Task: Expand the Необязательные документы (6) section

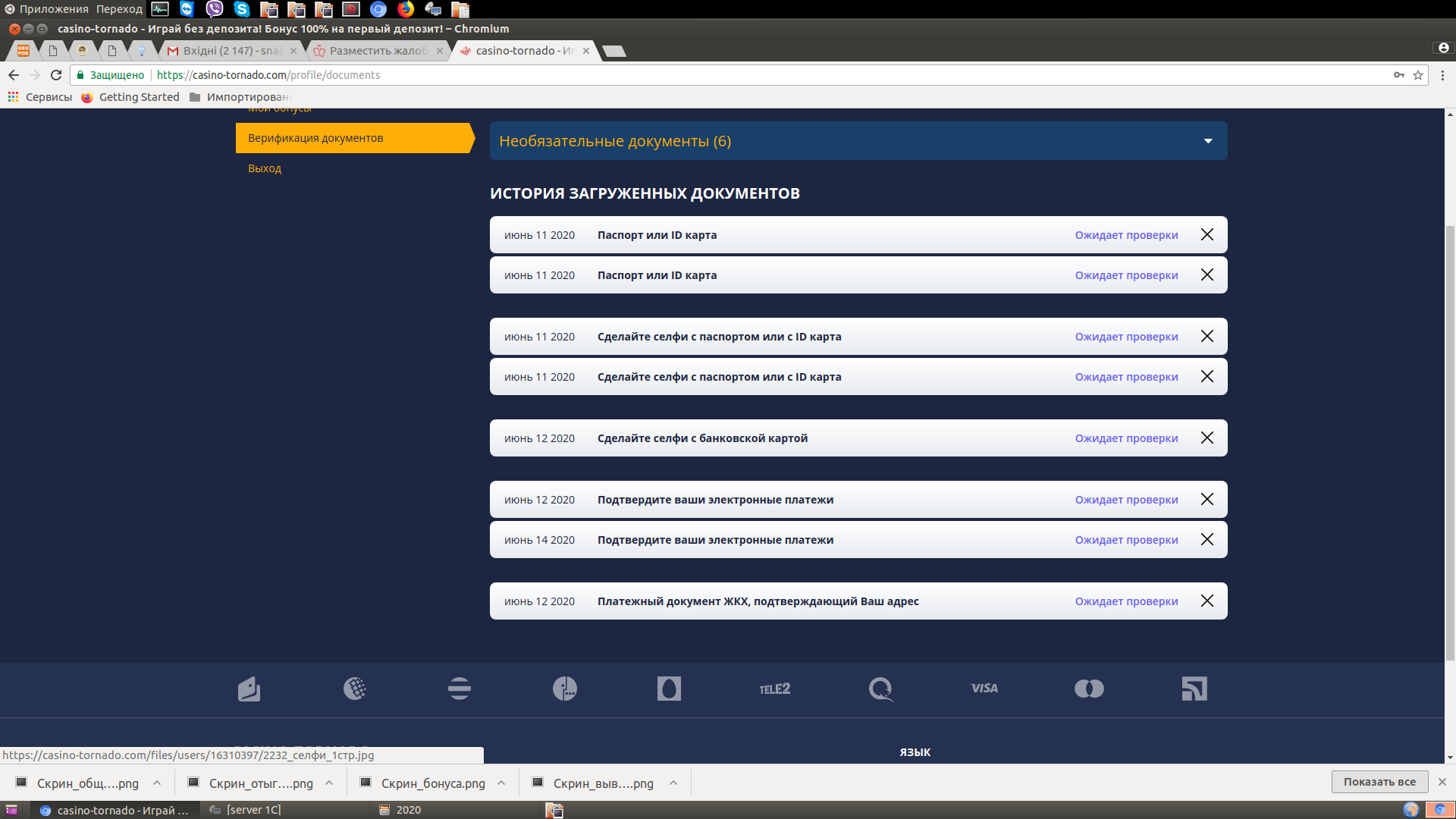Action: (x=1207, y=141)
